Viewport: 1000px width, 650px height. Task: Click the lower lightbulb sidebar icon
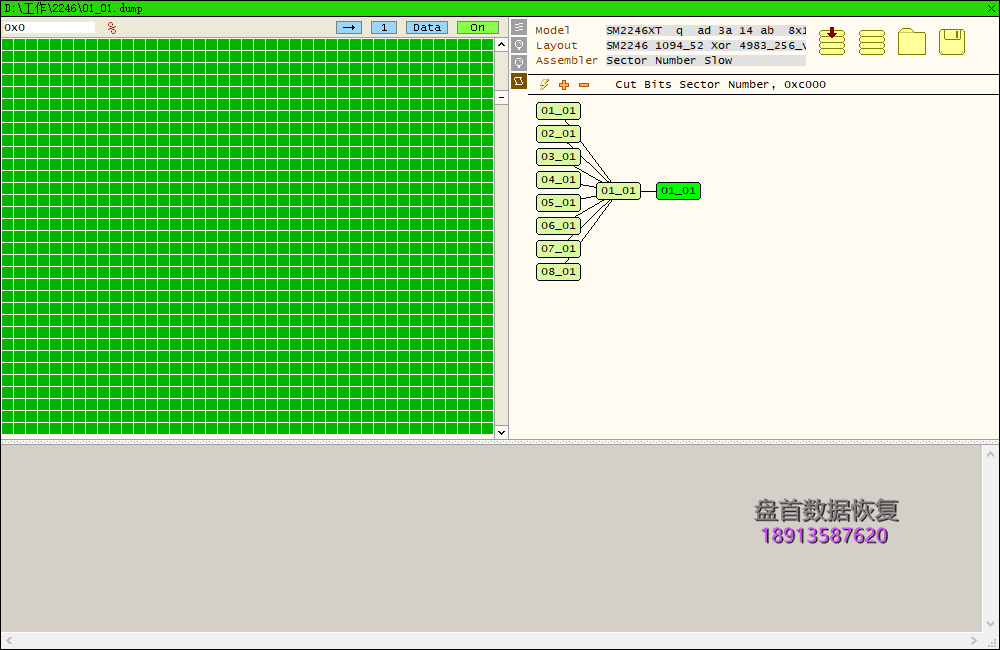pyautogui.click(x=519, y=63)
